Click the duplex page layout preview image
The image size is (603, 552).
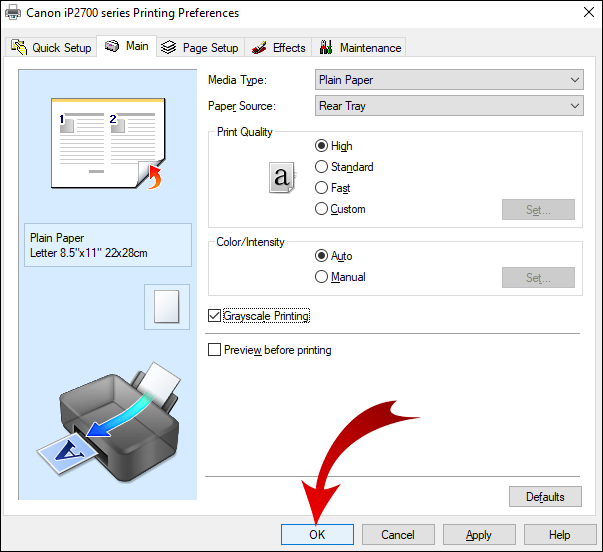(108, 143)
